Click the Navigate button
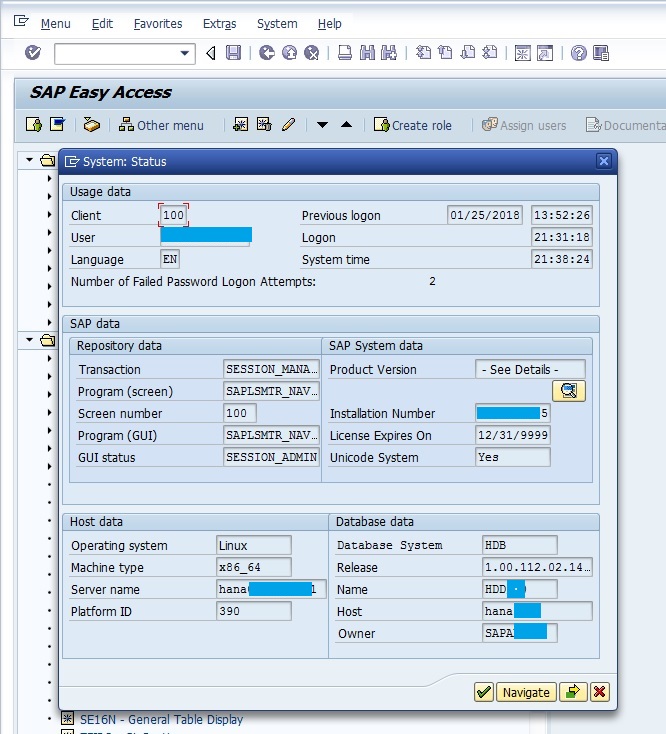This screenshot has height=734, width=666. tap(526, 692)
